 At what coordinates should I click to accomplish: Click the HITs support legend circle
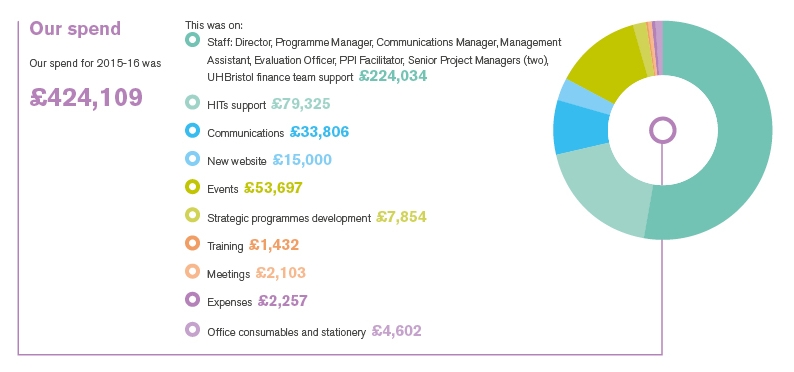pos(192,103)
